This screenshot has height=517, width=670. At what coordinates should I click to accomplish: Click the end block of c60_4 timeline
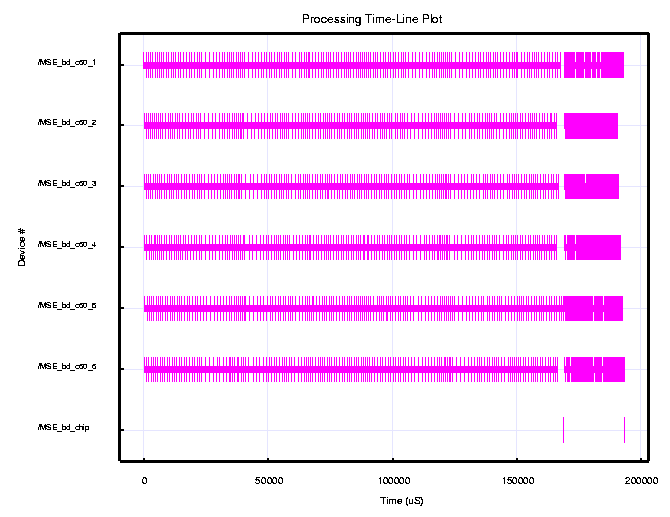pos(596,247)
